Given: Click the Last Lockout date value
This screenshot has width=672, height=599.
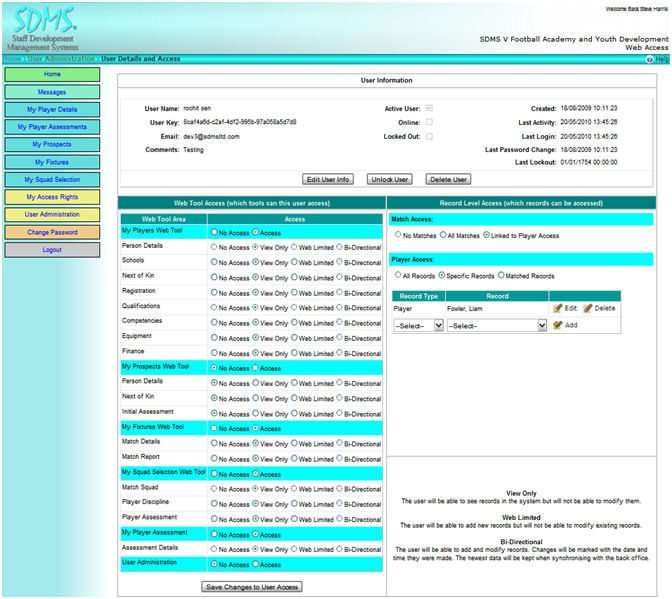Looking at the screenshot, I should (589, 162).
